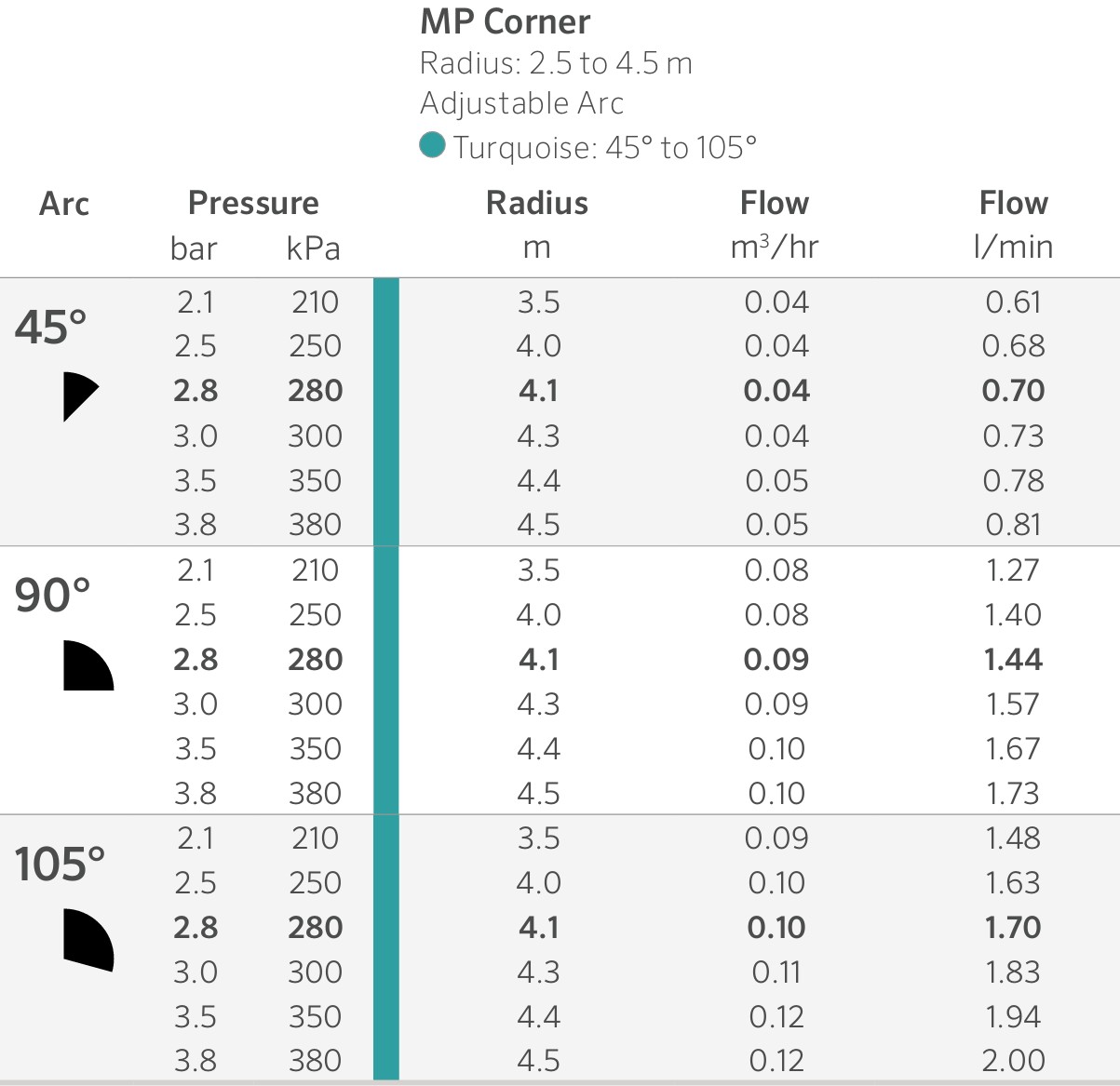1120x1086 pixels.
Task: Click the 90° quarter-circle arc icon
Action: click(85, 667)
